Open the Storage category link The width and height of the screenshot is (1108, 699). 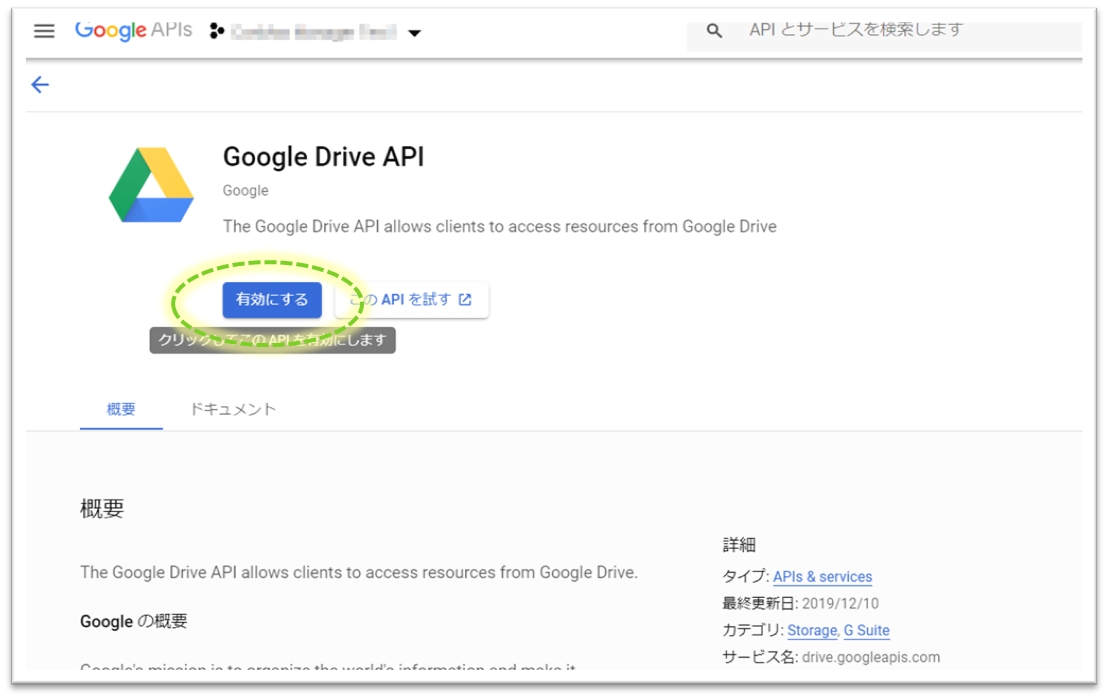click(811, 631)
